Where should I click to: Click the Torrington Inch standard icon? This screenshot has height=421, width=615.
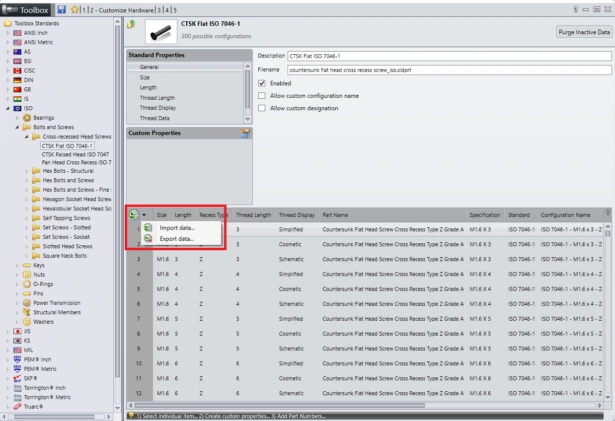tap(17, 388)
